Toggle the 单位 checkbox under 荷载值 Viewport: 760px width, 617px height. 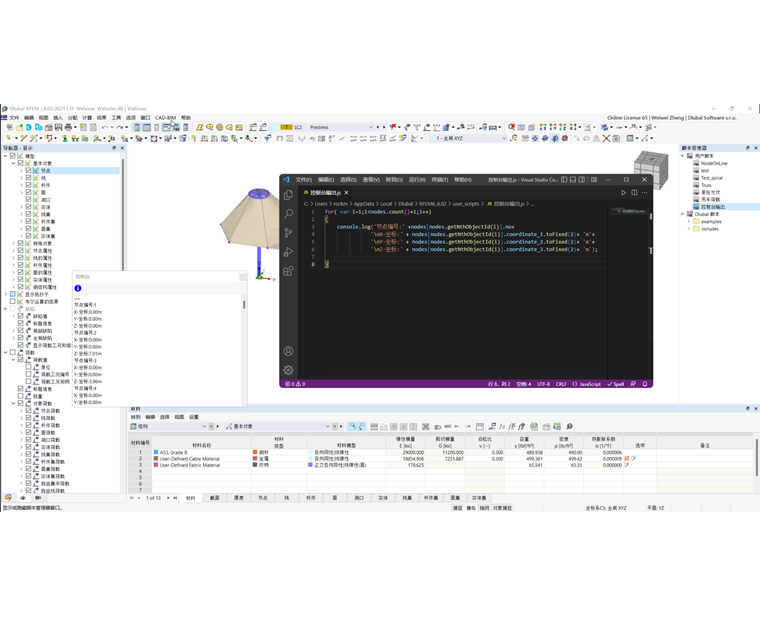[x=28, y=367]
